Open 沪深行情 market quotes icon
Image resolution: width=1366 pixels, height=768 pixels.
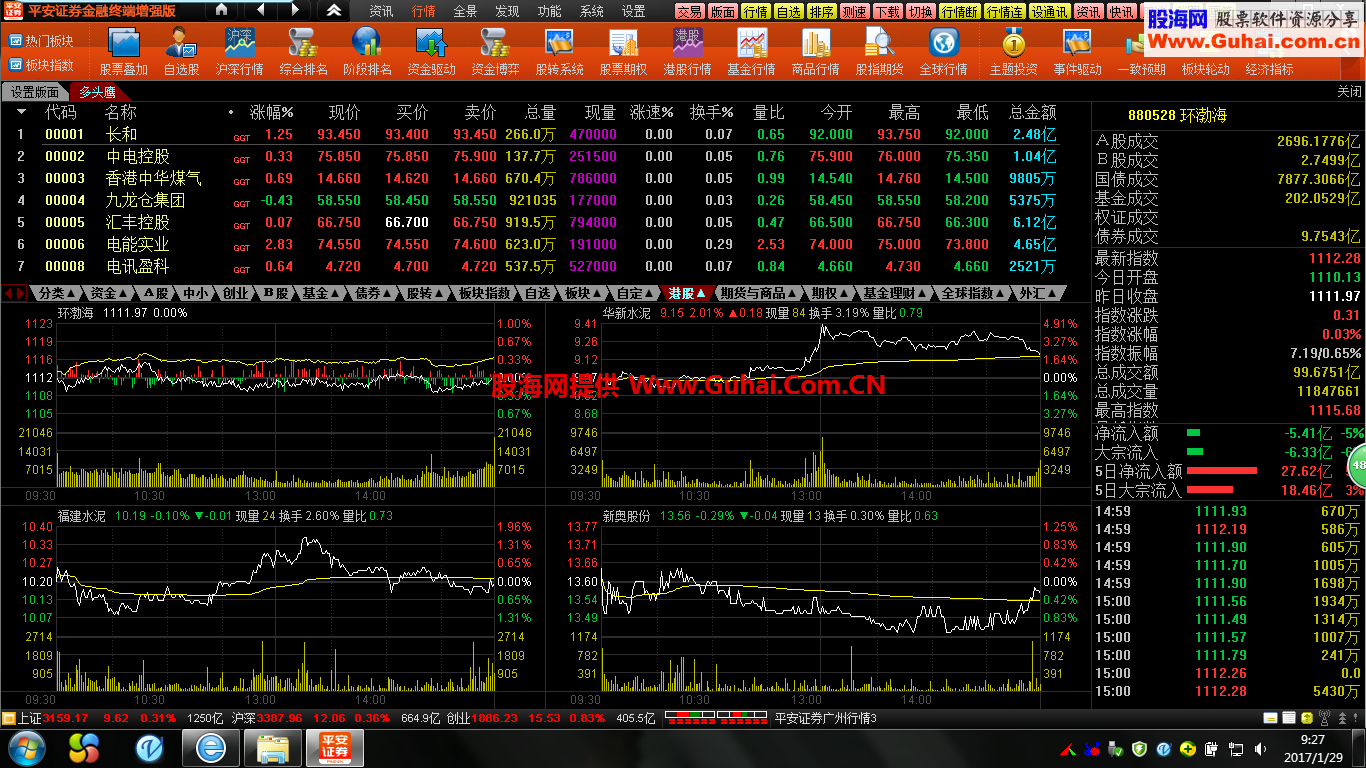click(x=239, y=51)
